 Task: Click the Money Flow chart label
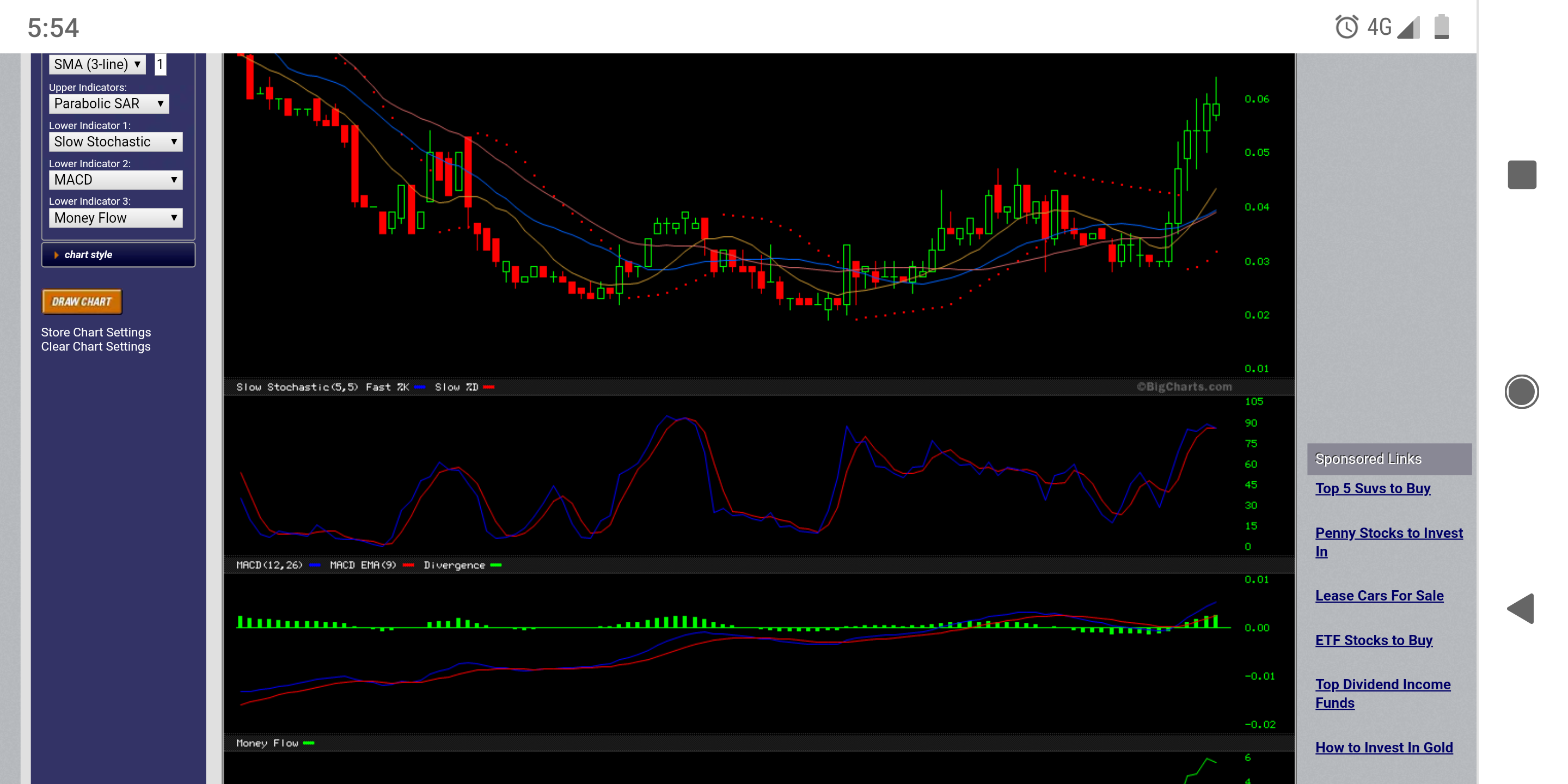click(267, 743)
